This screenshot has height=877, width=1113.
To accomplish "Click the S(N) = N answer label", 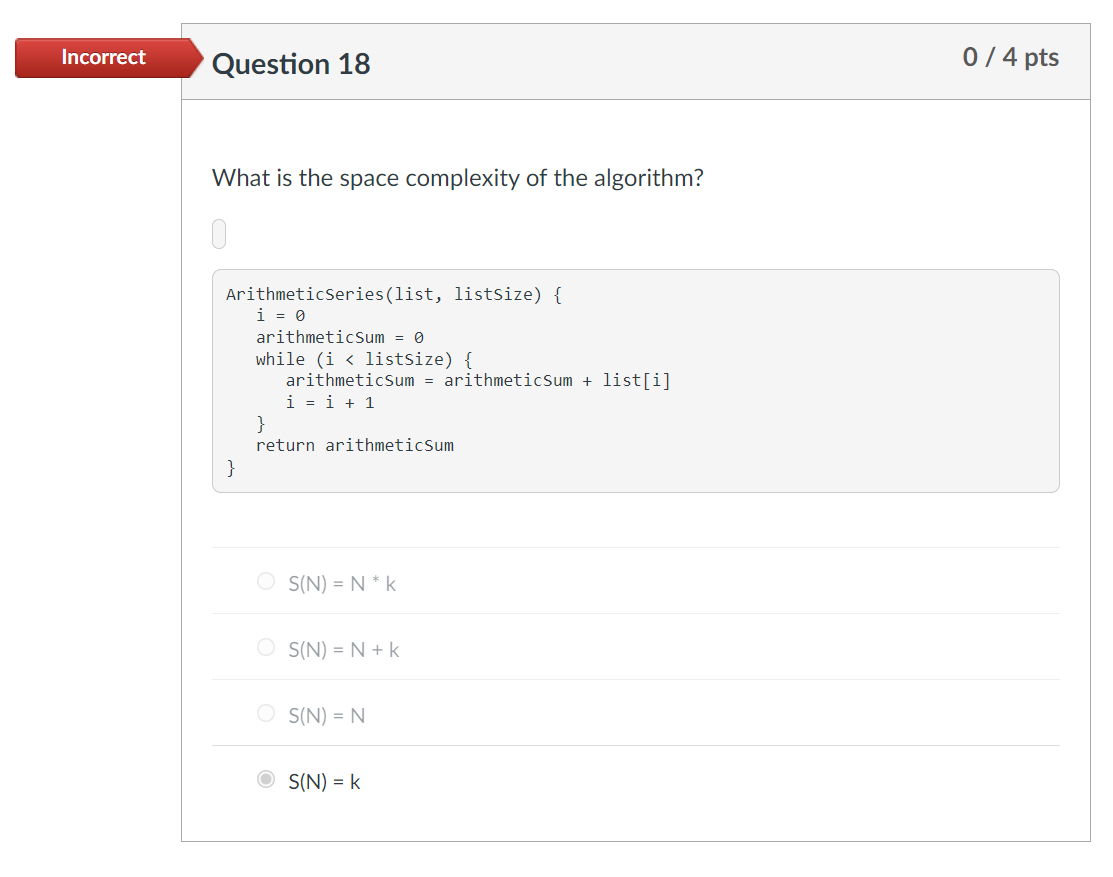I will (325, 715).
